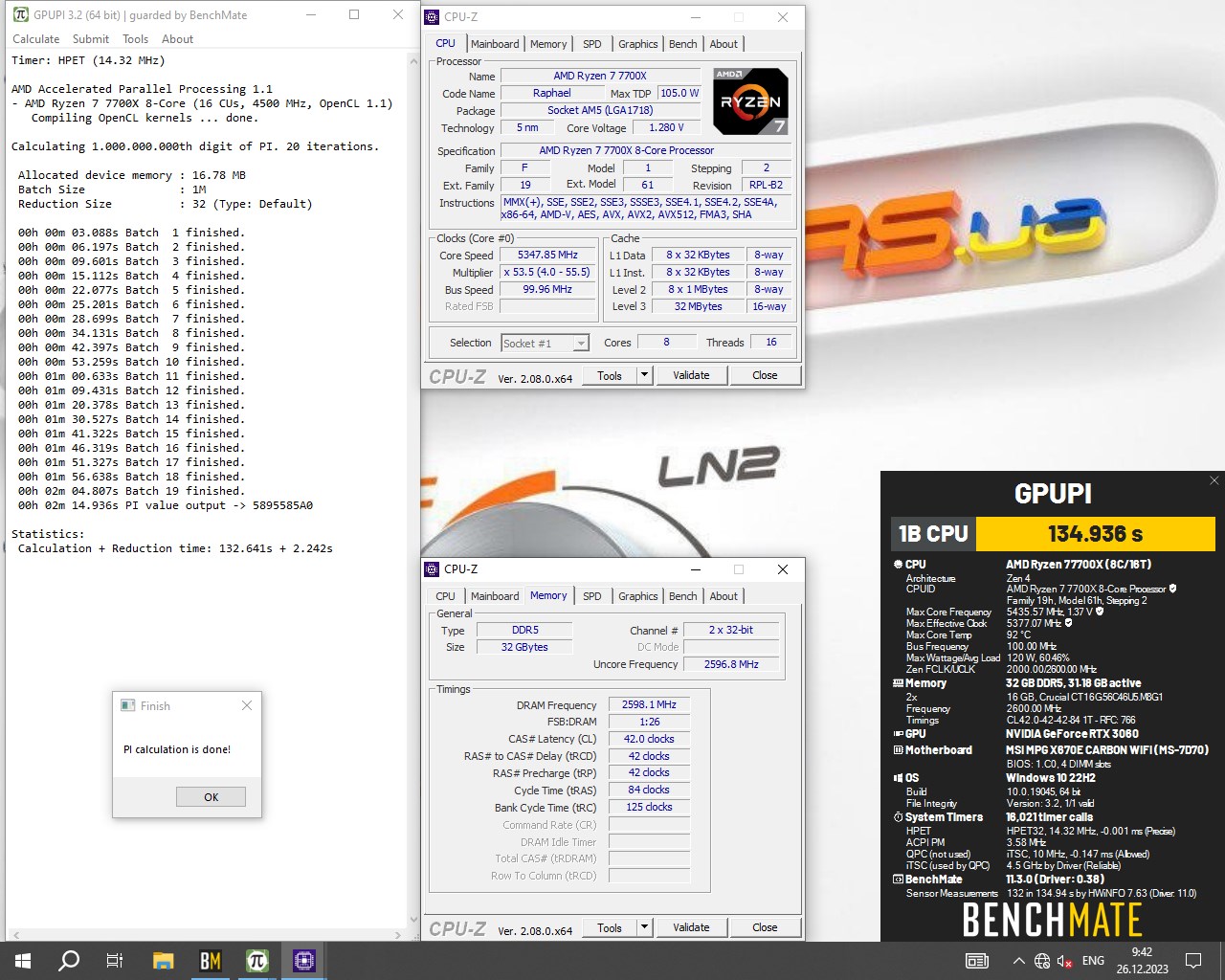Click the top CPU-Z window title icon
The width and height of the screenshot is (1225, 980).
point(432,16)
